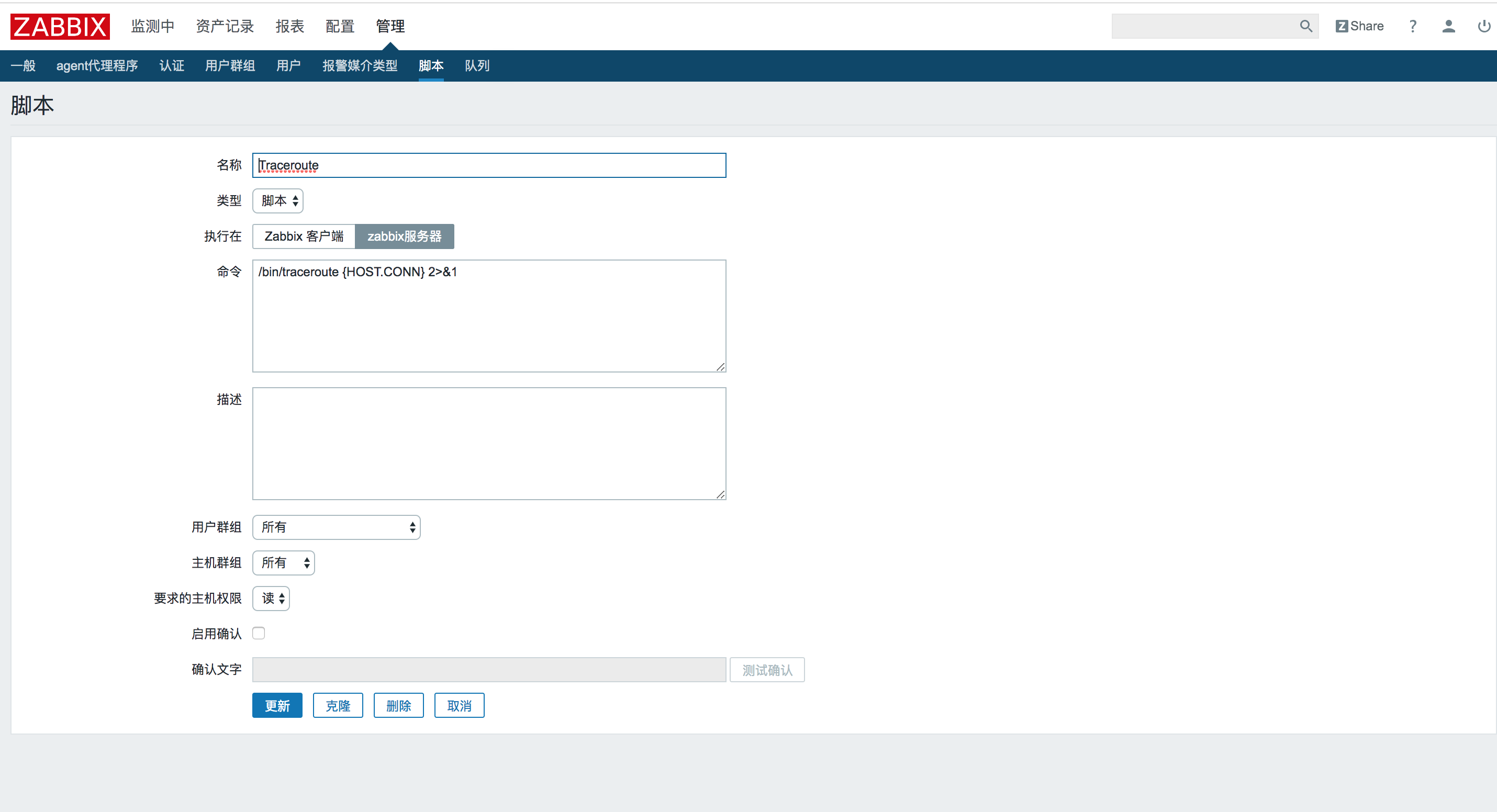Focus the 名称 field containing Traceroute
1497x812 pixels.
pos(489,165)
